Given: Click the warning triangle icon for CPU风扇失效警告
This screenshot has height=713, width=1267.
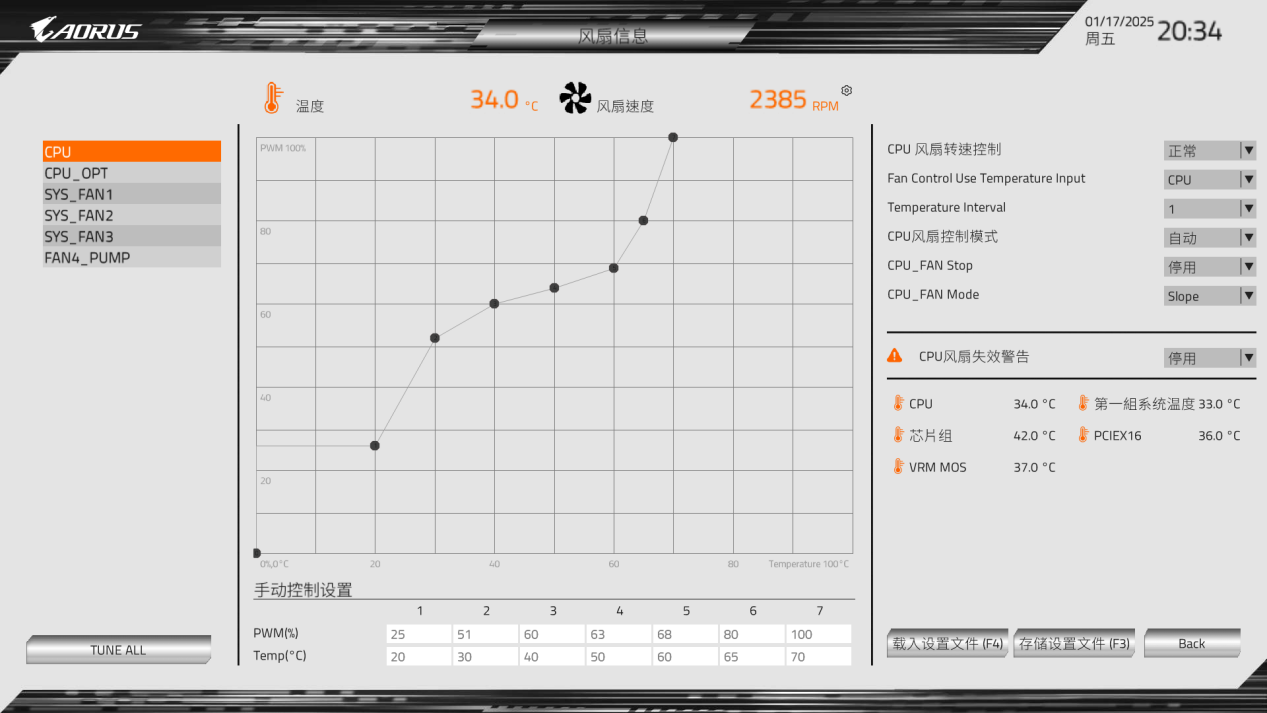Looking at the screenshot, I should (x=894, y=356).
